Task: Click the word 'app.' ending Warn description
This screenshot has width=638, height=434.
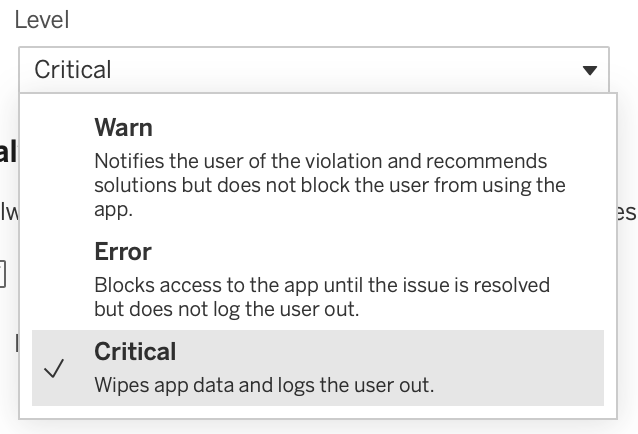Action: click(x=114, y=210)
